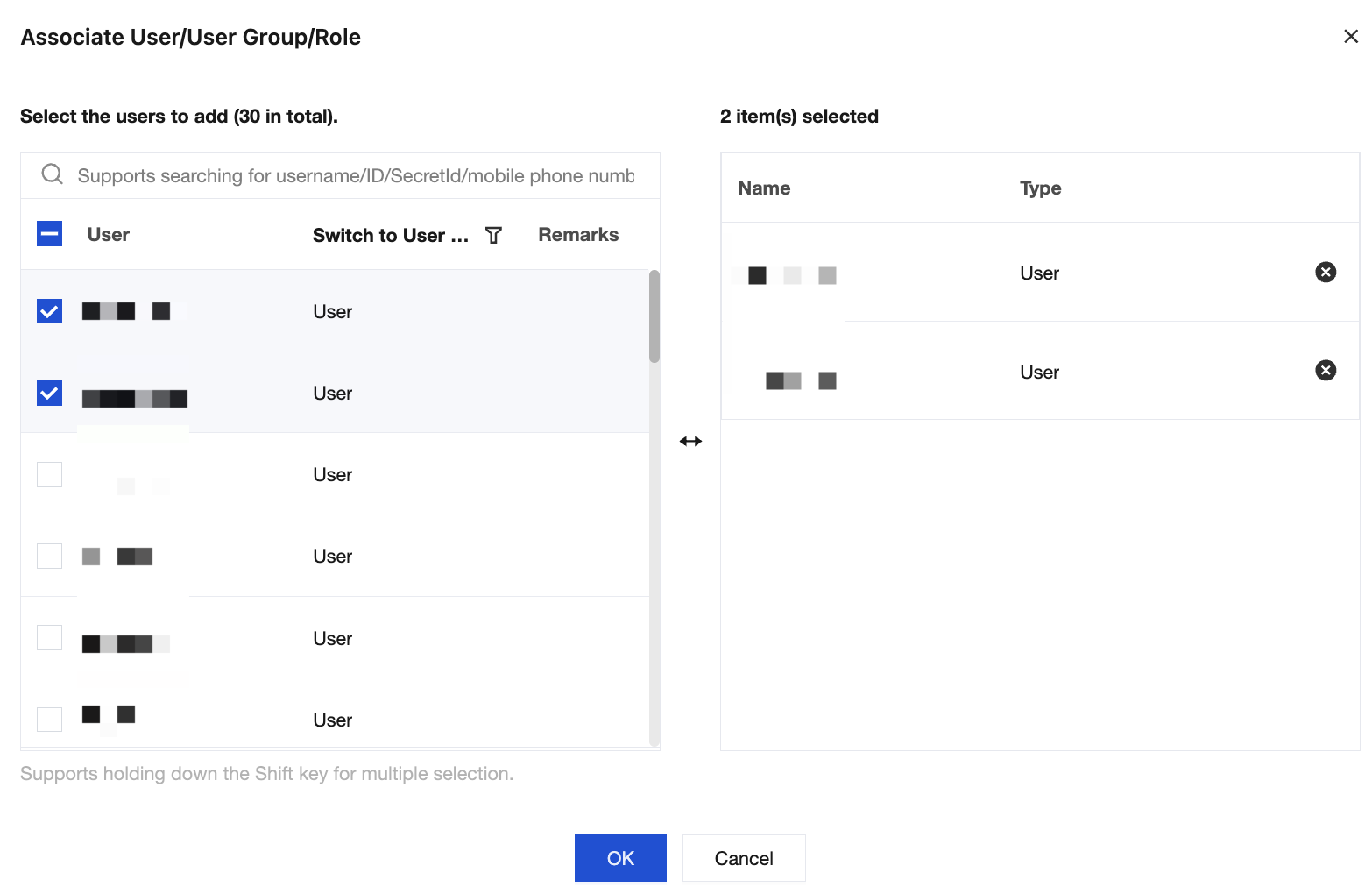Select the fourth user row checkbox

50,556
